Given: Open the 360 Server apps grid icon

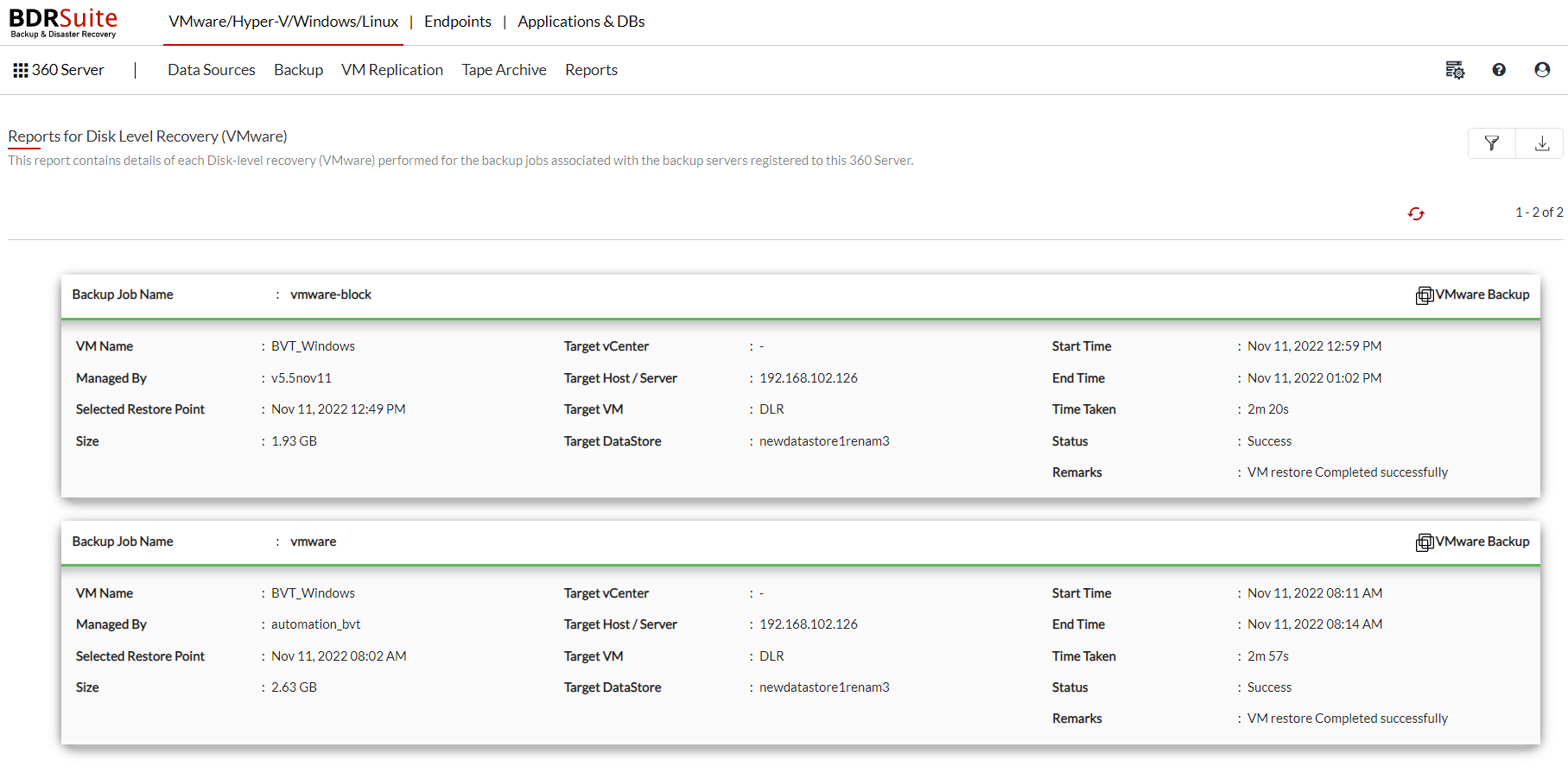Looking at the screenshot, I should point(21,70).
